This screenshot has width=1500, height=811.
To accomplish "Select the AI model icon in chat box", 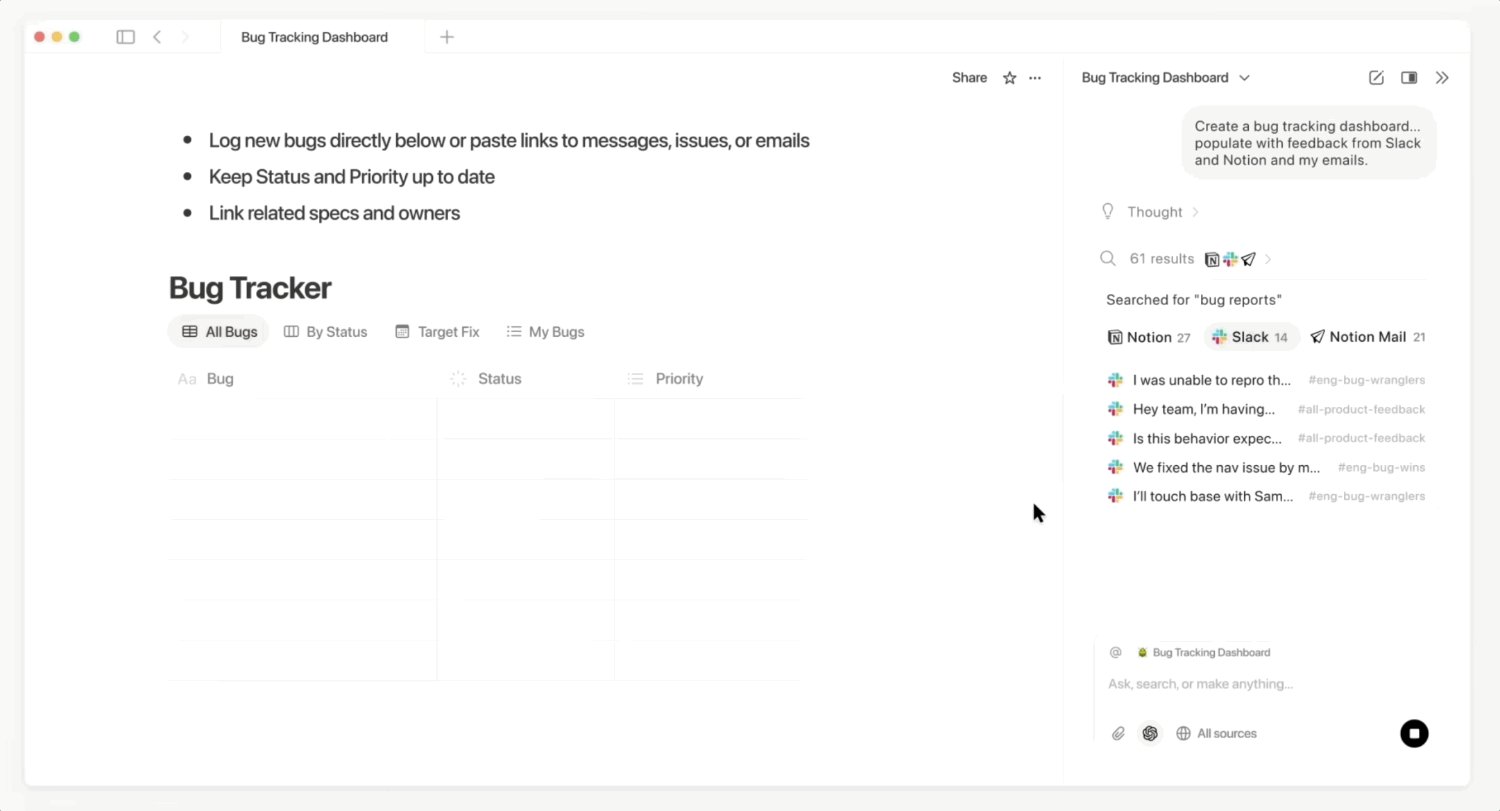I will click(x=1150, y=734).
